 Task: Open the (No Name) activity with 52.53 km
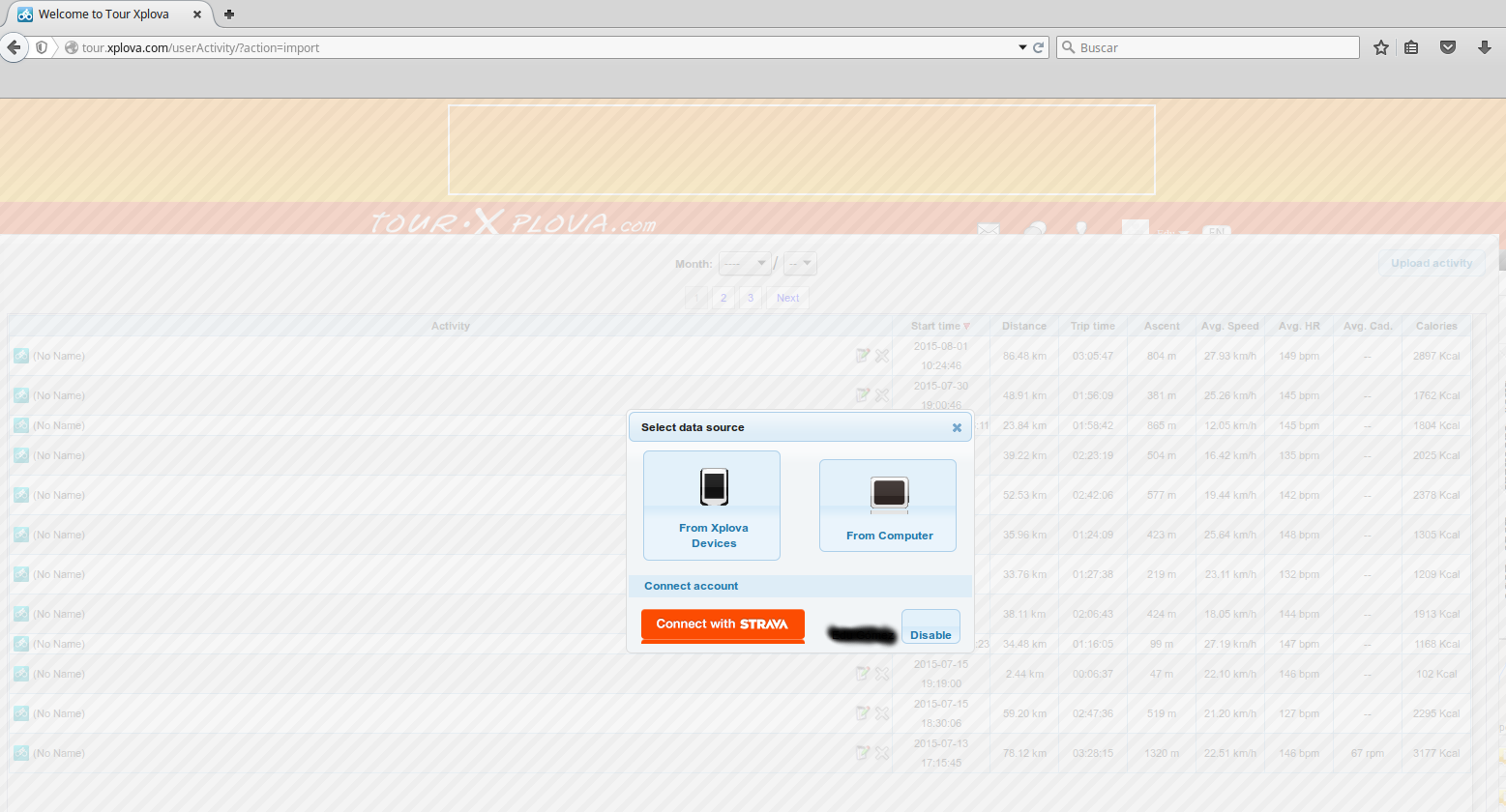pos(59,495)
